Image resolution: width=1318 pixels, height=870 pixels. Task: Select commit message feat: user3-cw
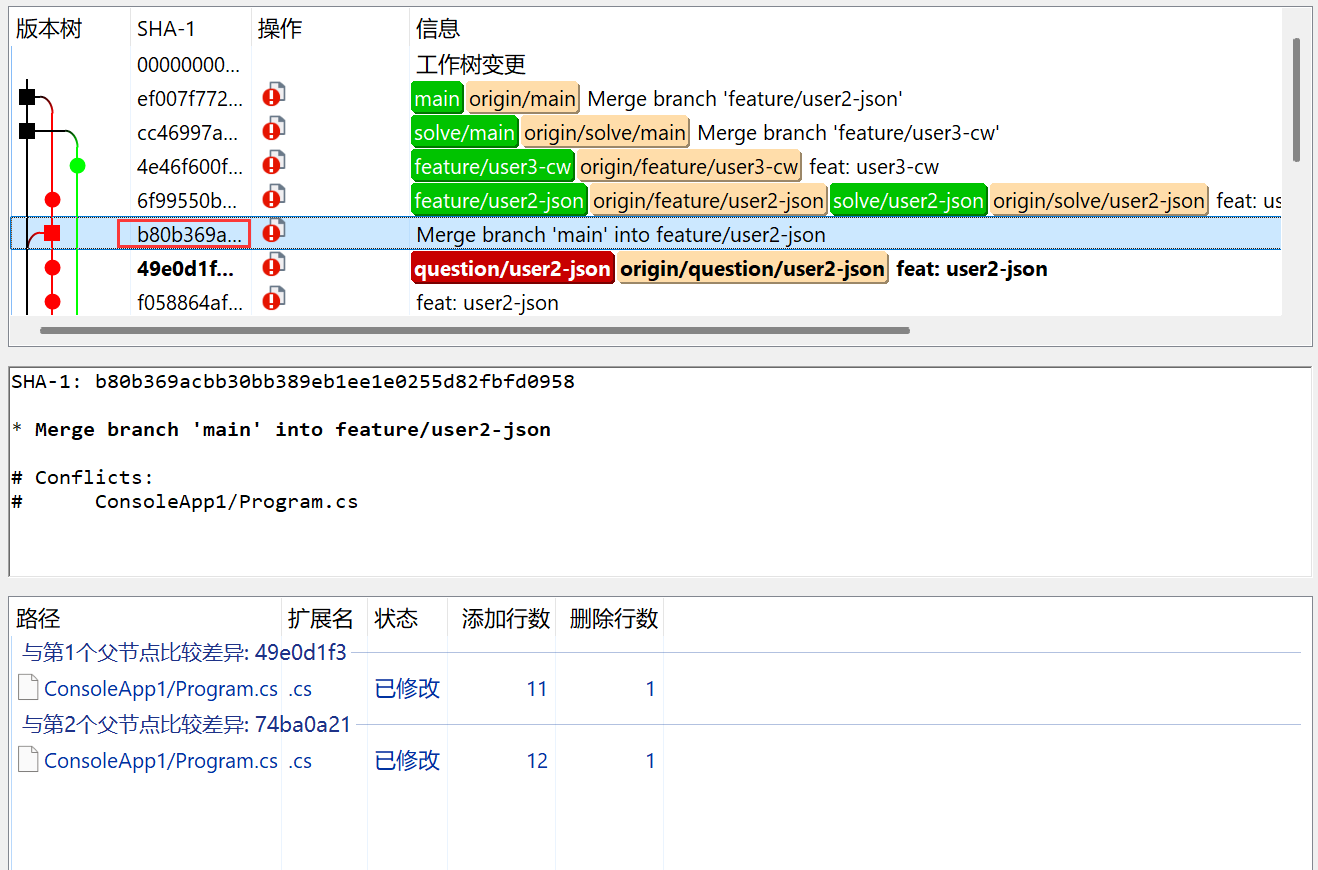[x=874, y=166]
